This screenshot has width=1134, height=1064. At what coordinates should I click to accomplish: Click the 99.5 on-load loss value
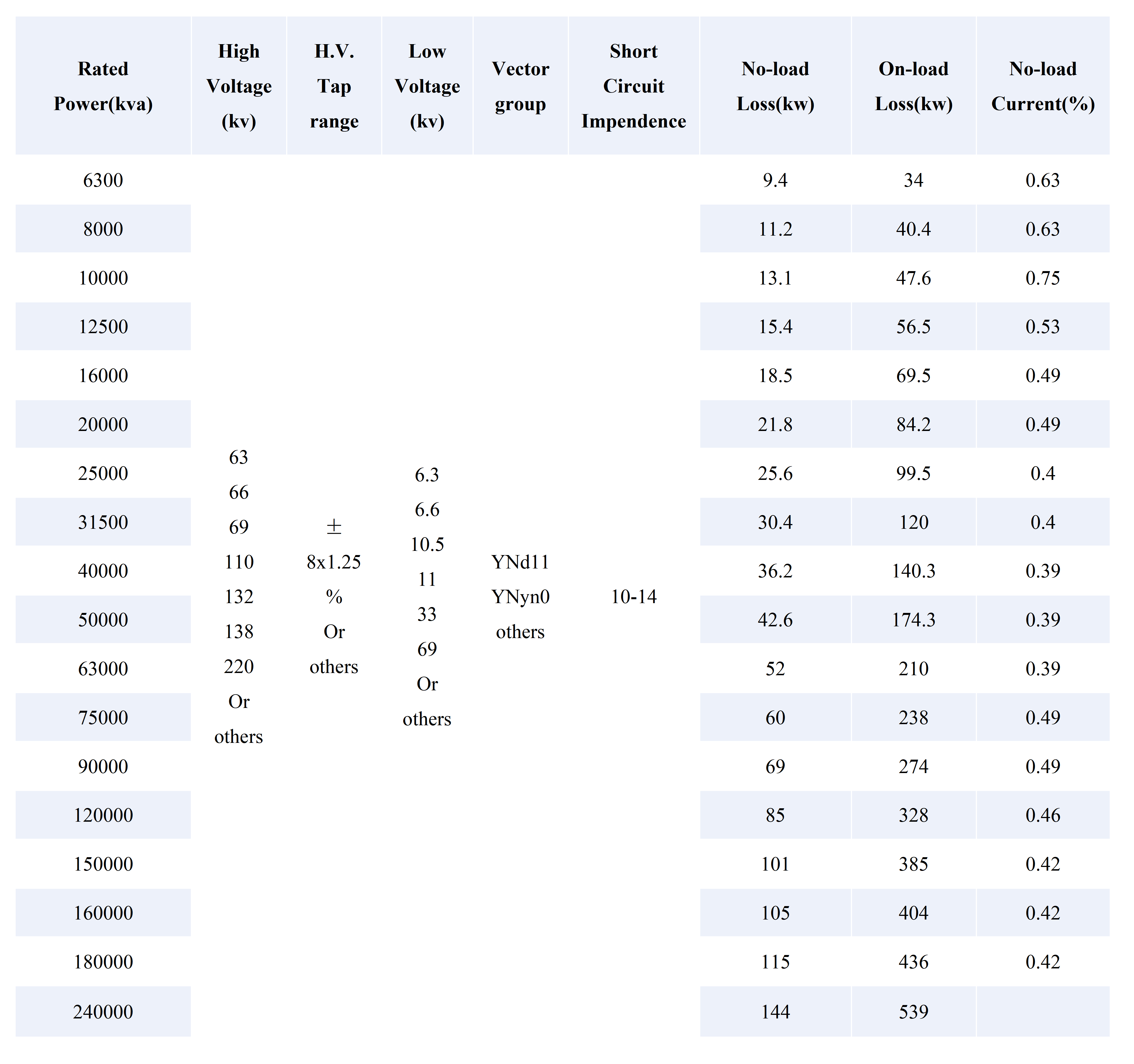(914, 473)
